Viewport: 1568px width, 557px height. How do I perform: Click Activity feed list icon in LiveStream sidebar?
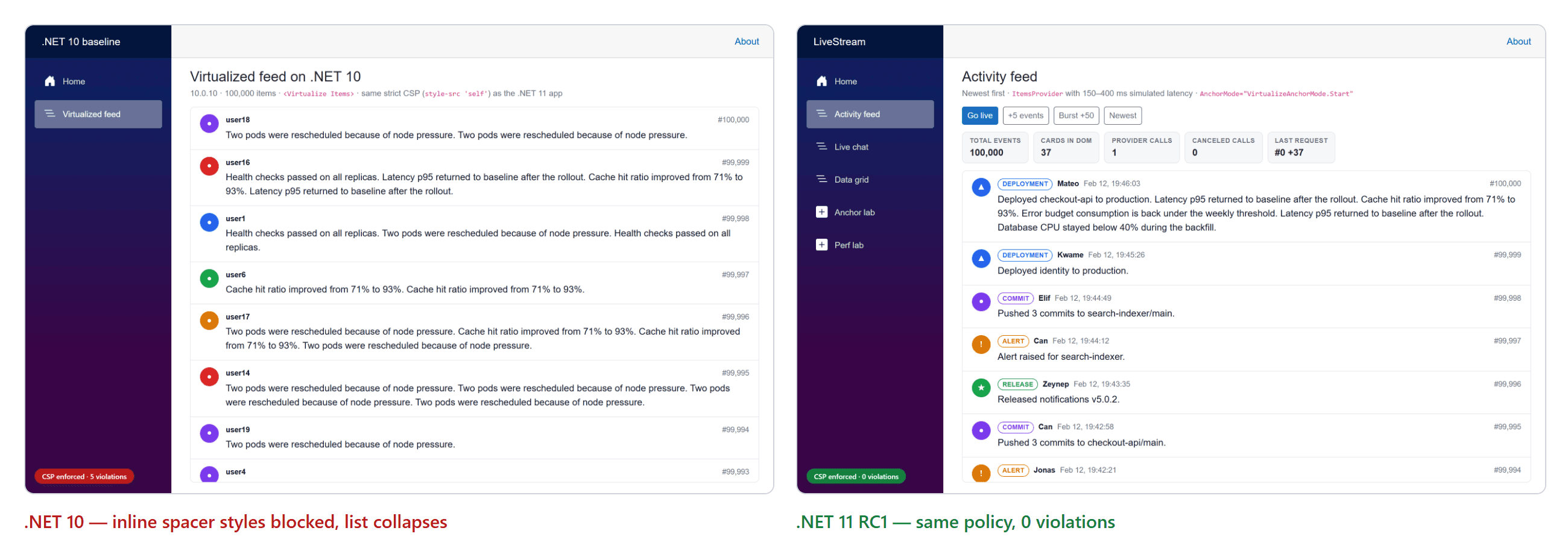(822, 114)
